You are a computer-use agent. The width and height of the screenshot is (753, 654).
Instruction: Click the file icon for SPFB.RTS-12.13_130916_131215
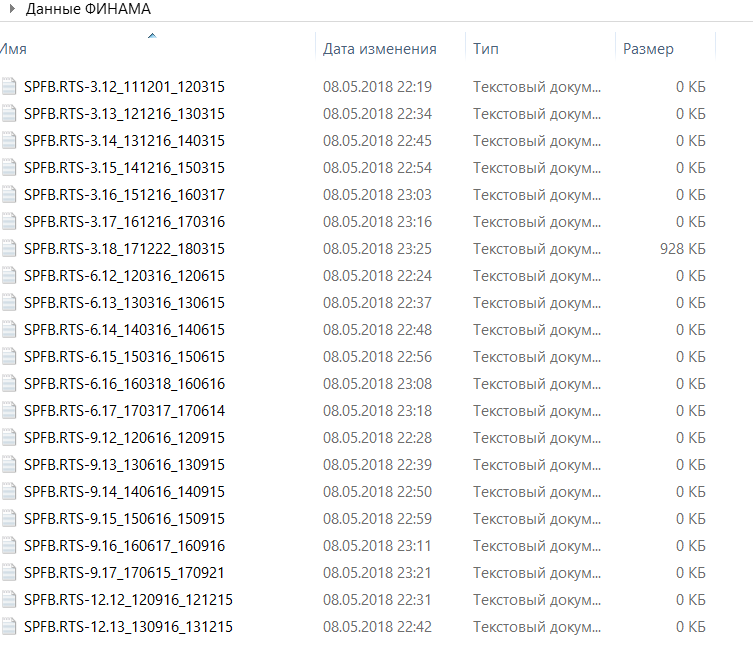point(9,627)
